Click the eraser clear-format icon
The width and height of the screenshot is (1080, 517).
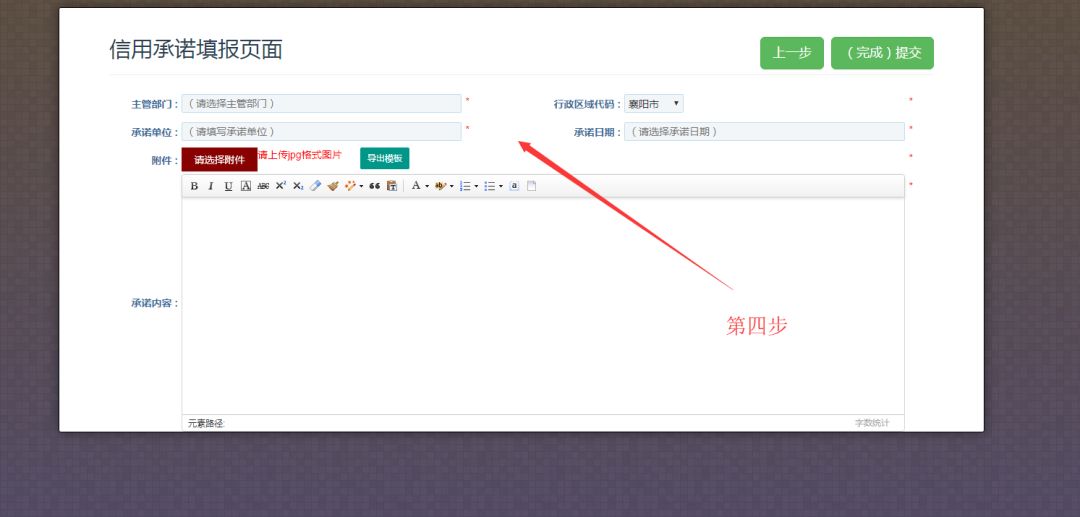(315, 186)
